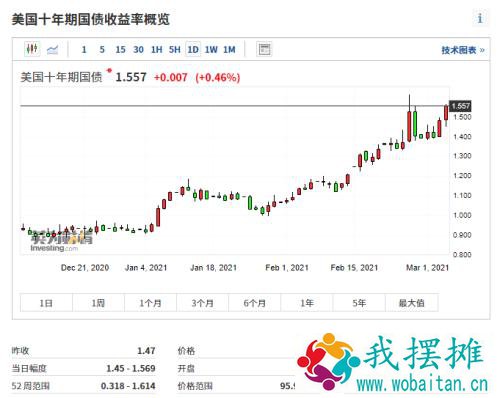
Task: Select the 1W interval
Action: [x=211, y=50]
